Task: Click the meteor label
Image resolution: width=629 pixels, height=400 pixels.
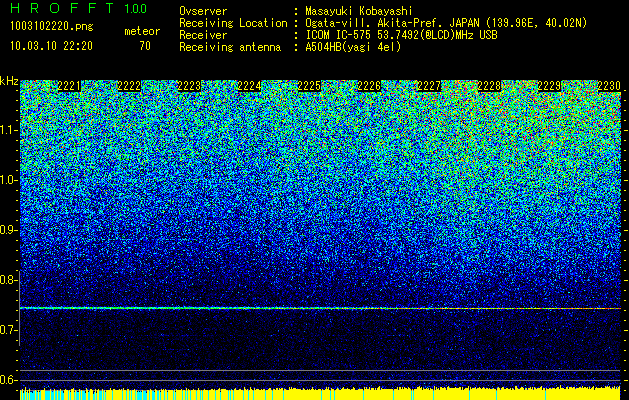Action: 142,31
